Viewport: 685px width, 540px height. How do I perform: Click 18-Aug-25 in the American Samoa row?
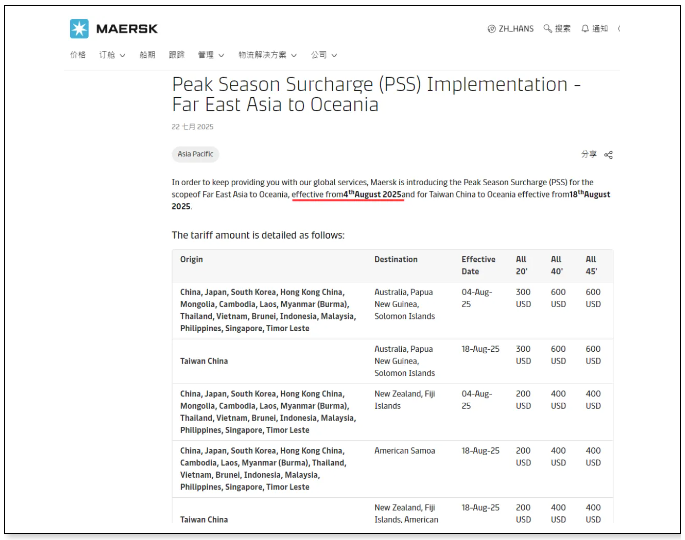(x=481, y=451)
